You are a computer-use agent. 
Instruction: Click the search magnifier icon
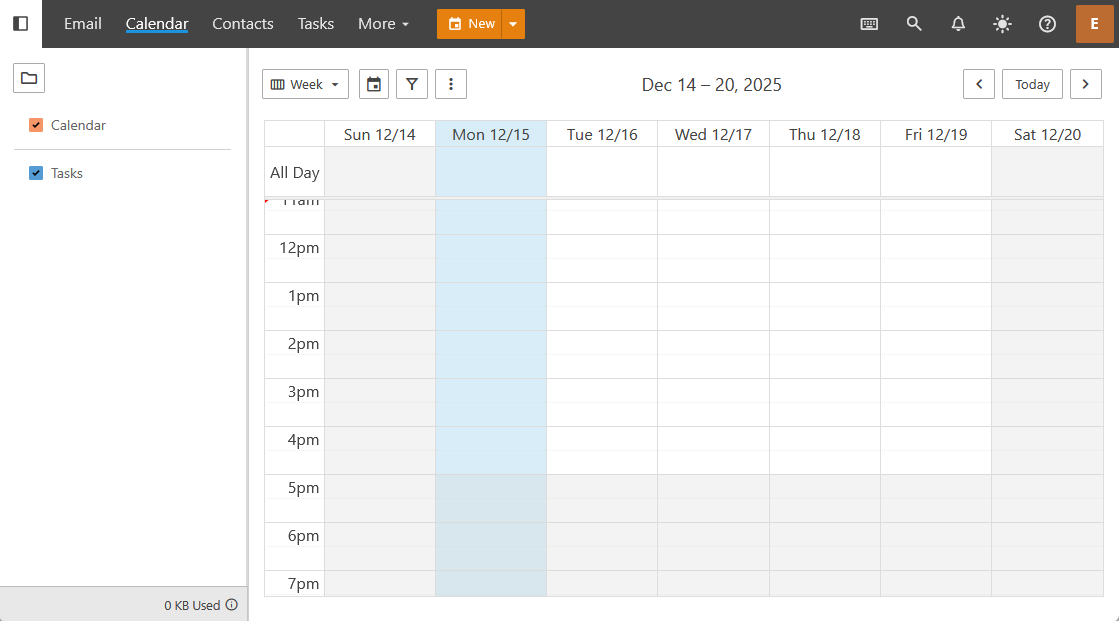[914, 24]
